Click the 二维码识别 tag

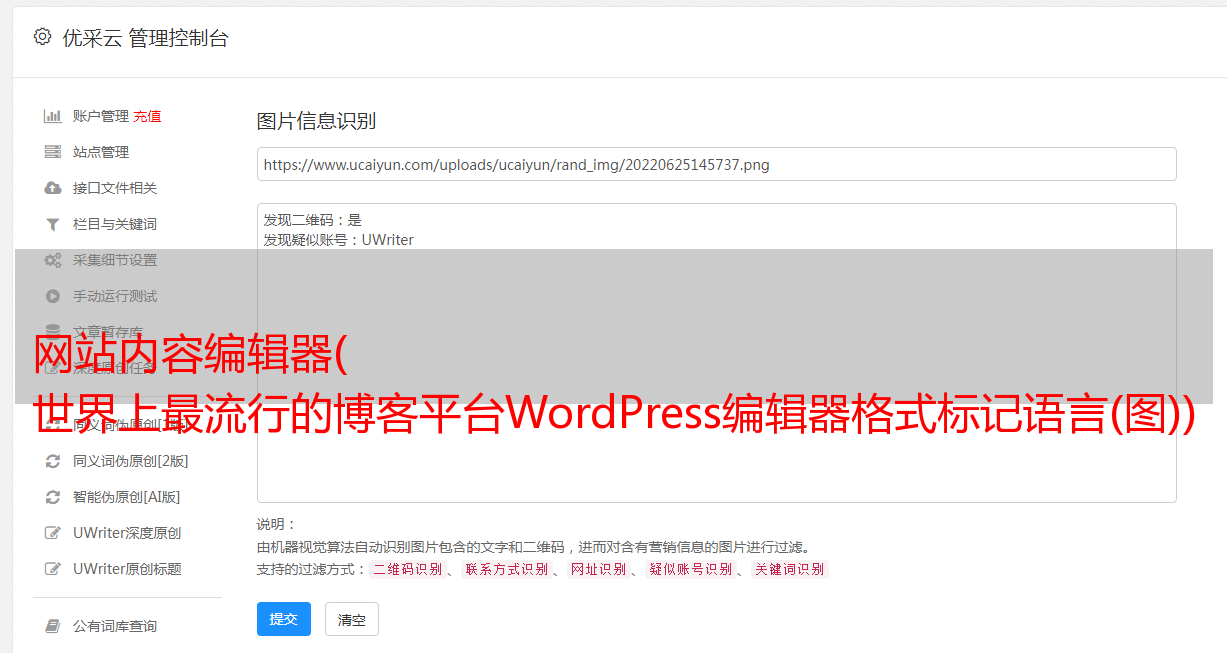pos(407,569)
